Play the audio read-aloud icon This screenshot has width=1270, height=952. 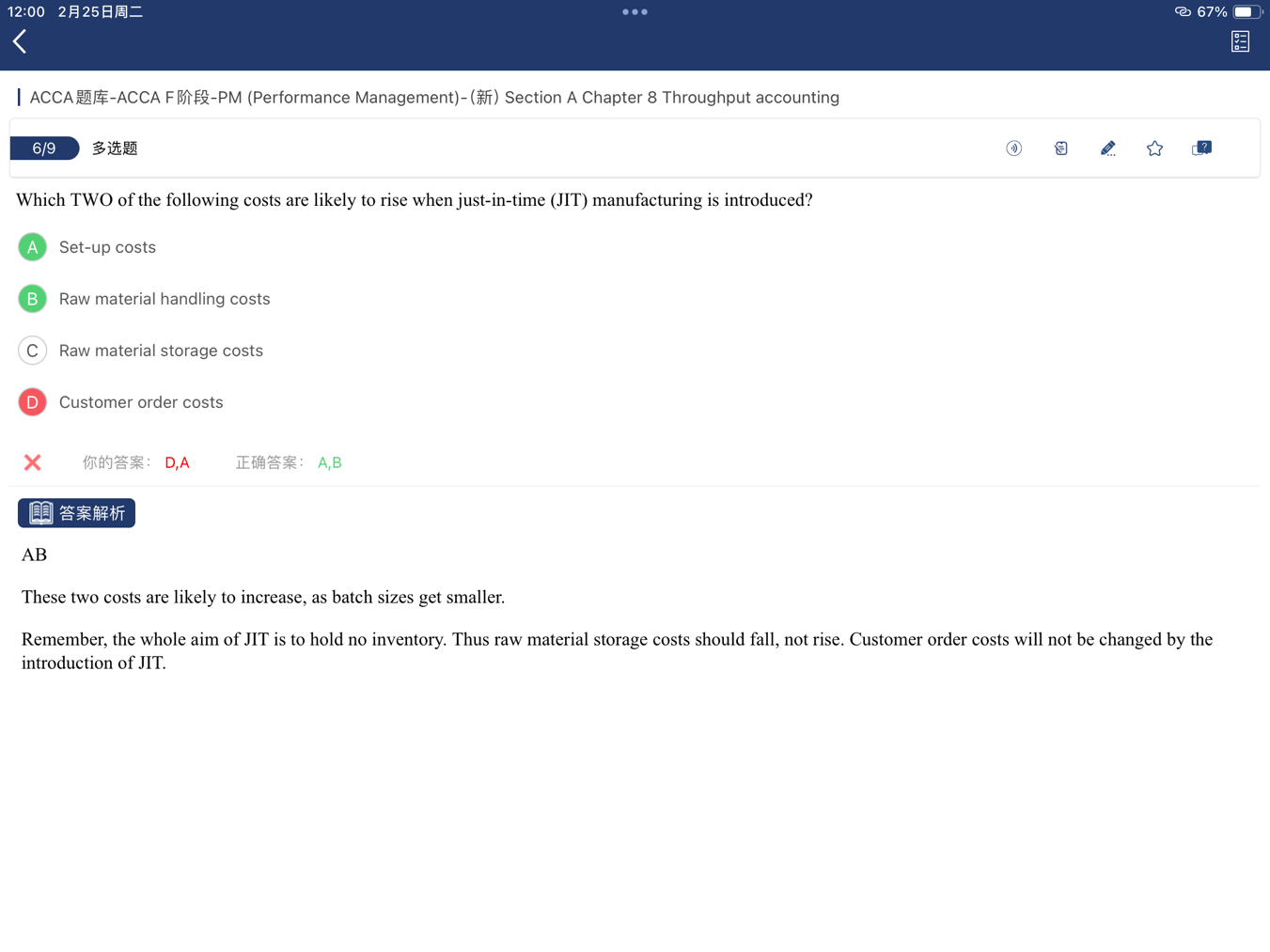(1013, 148)
